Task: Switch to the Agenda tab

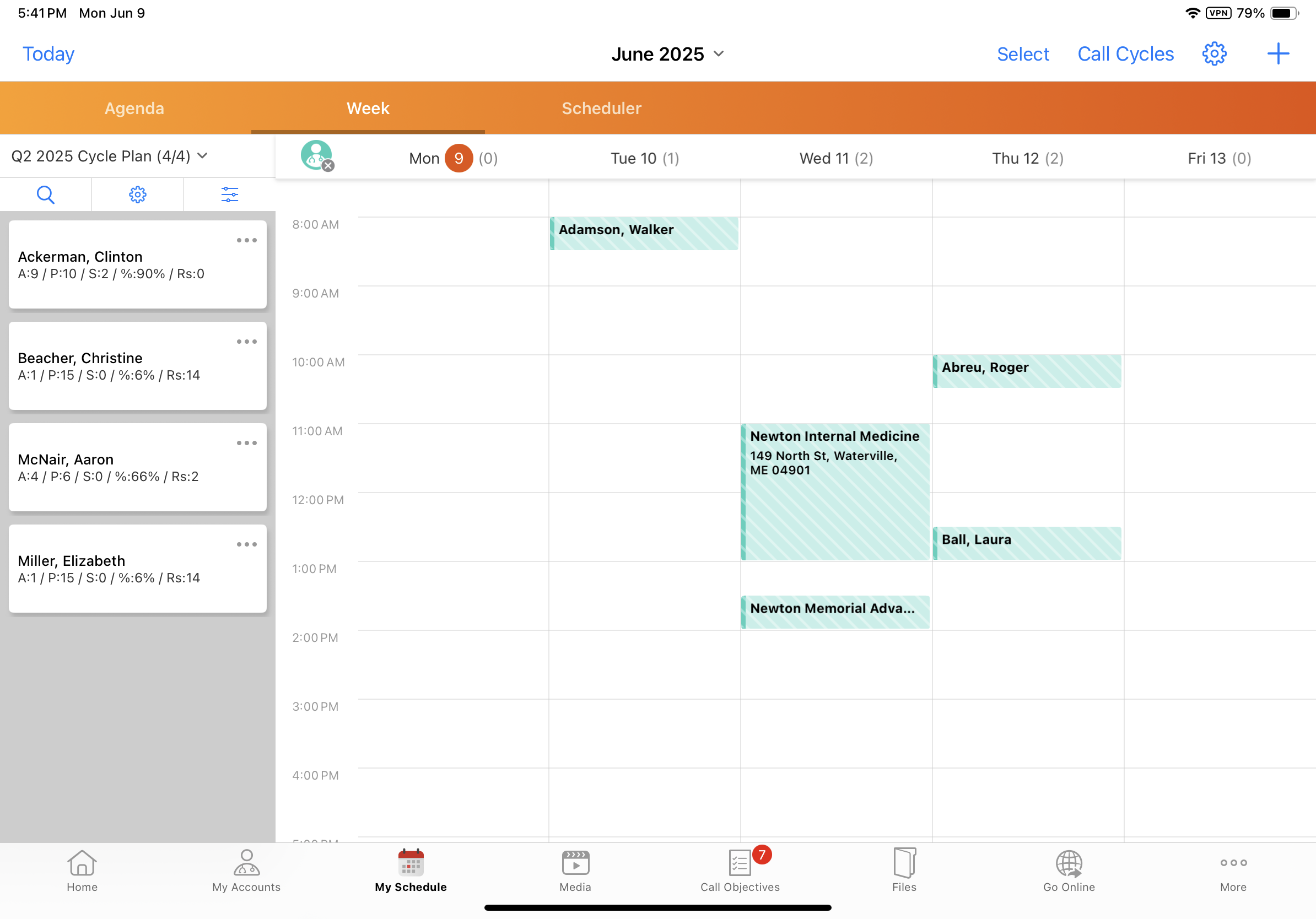Action: [x=134, y=109]
